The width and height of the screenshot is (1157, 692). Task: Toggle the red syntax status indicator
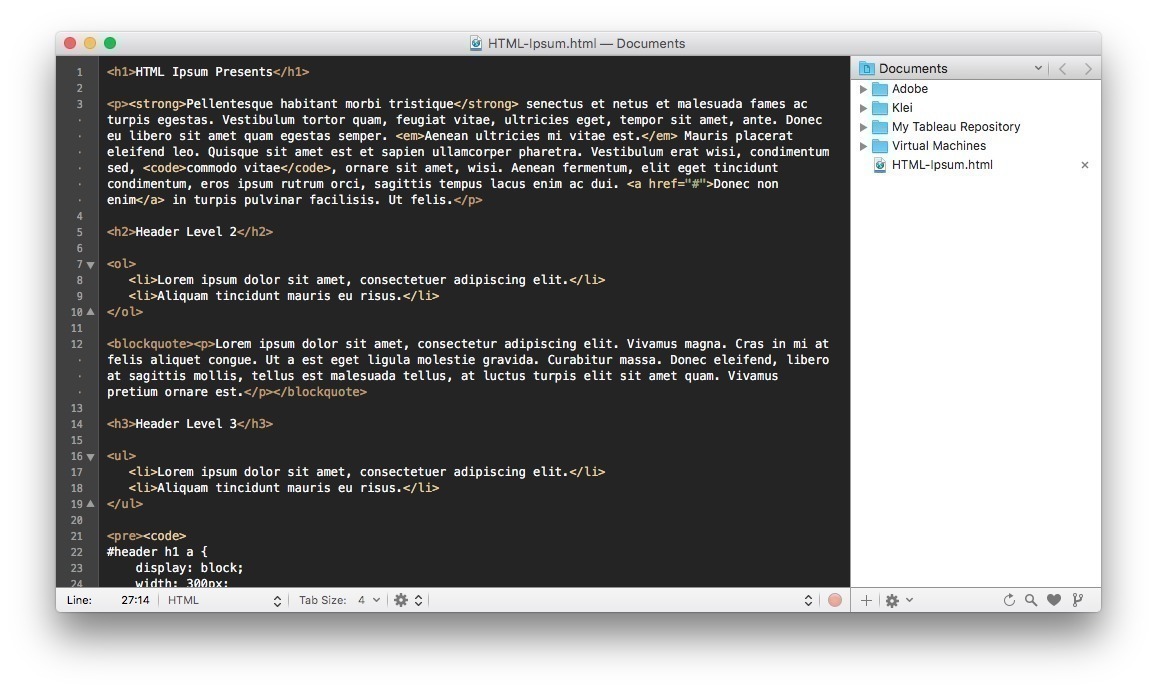click(836, 600)
